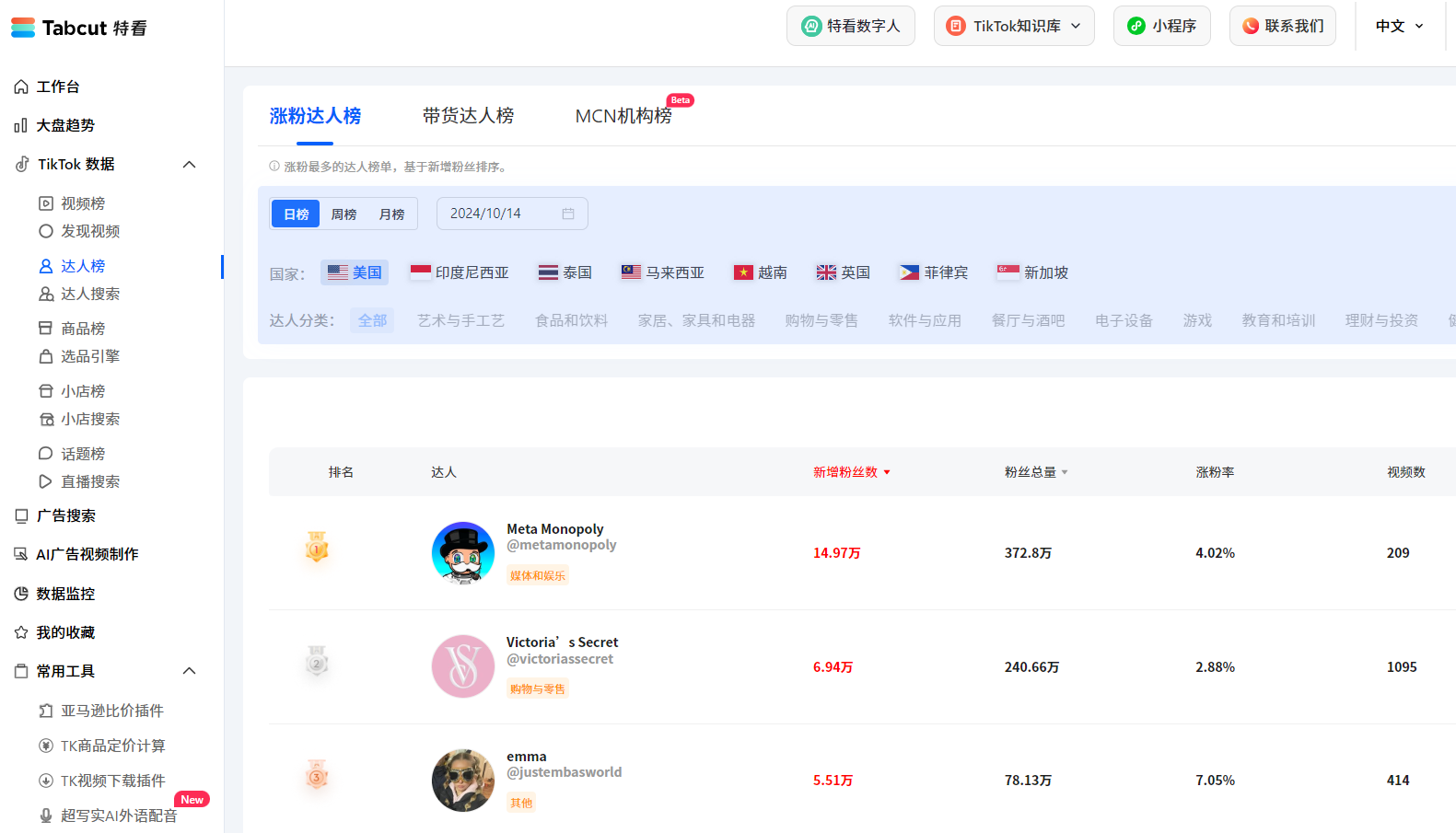Click the 视频榜 play icon
This screenshot has width=1456, height=833.
pyautogui.click(x=46, y=203)
